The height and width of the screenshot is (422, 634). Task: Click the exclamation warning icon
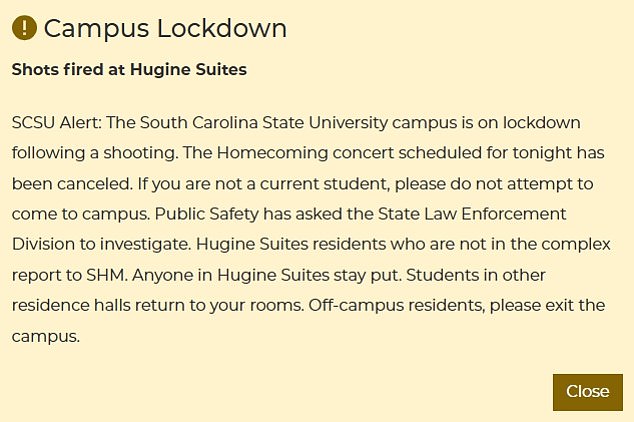pyautogui.click(x=25, y=28)
